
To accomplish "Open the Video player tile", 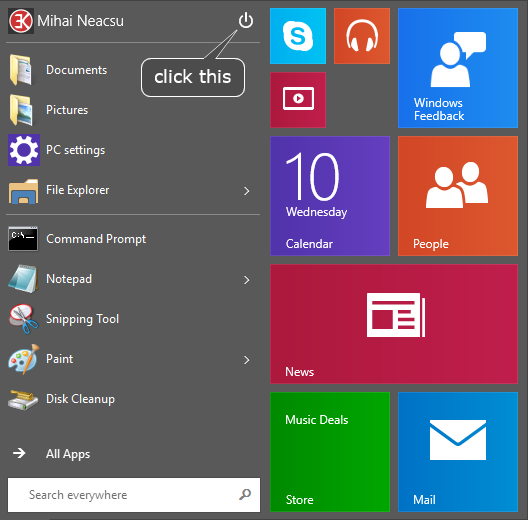I will click(298, 100).
